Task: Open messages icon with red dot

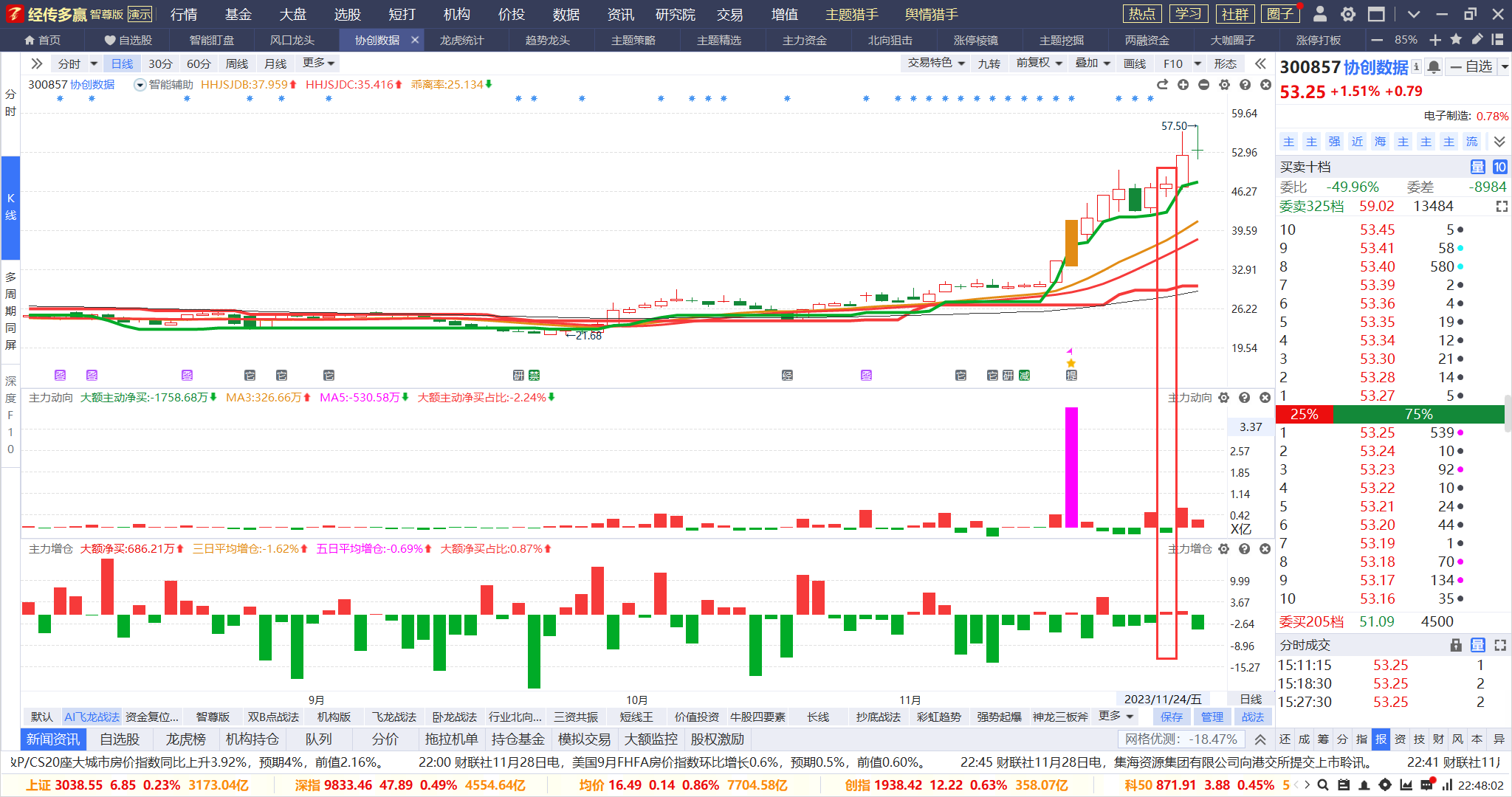Action: coord(1426,784)
